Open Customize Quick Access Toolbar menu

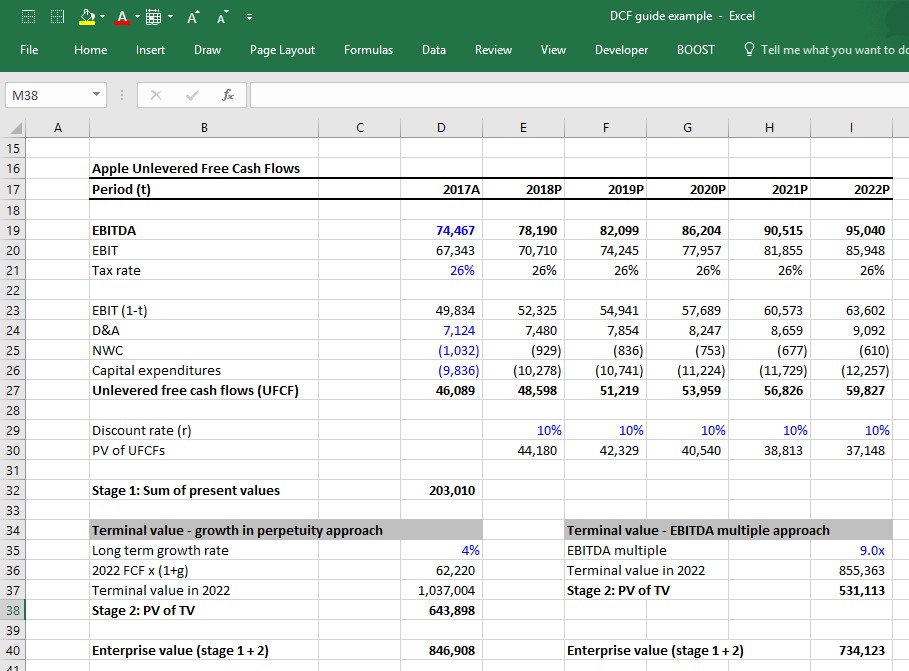tap(249, 17)
